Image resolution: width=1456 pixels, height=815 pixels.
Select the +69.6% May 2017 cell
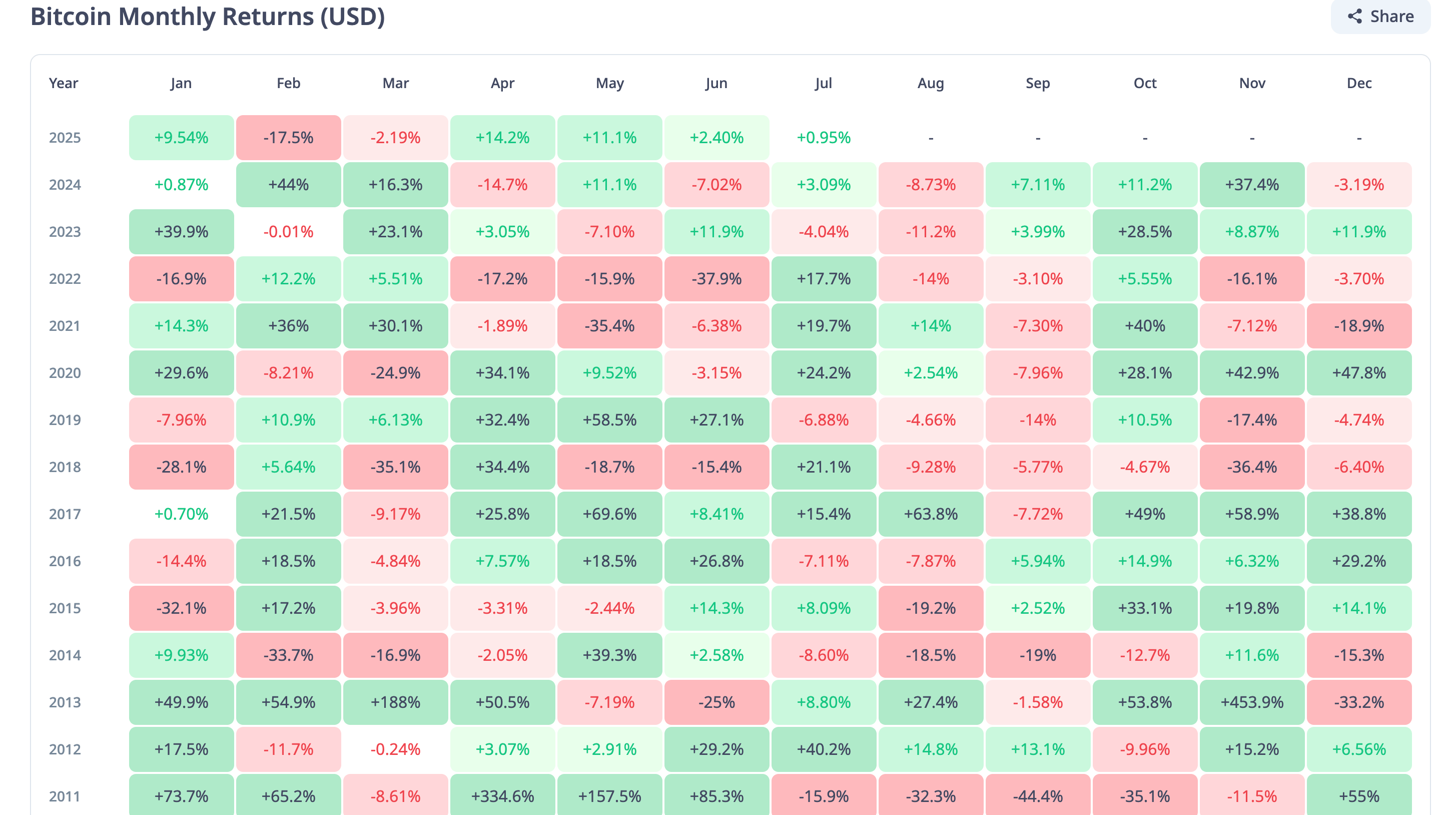tap(609, 514)
